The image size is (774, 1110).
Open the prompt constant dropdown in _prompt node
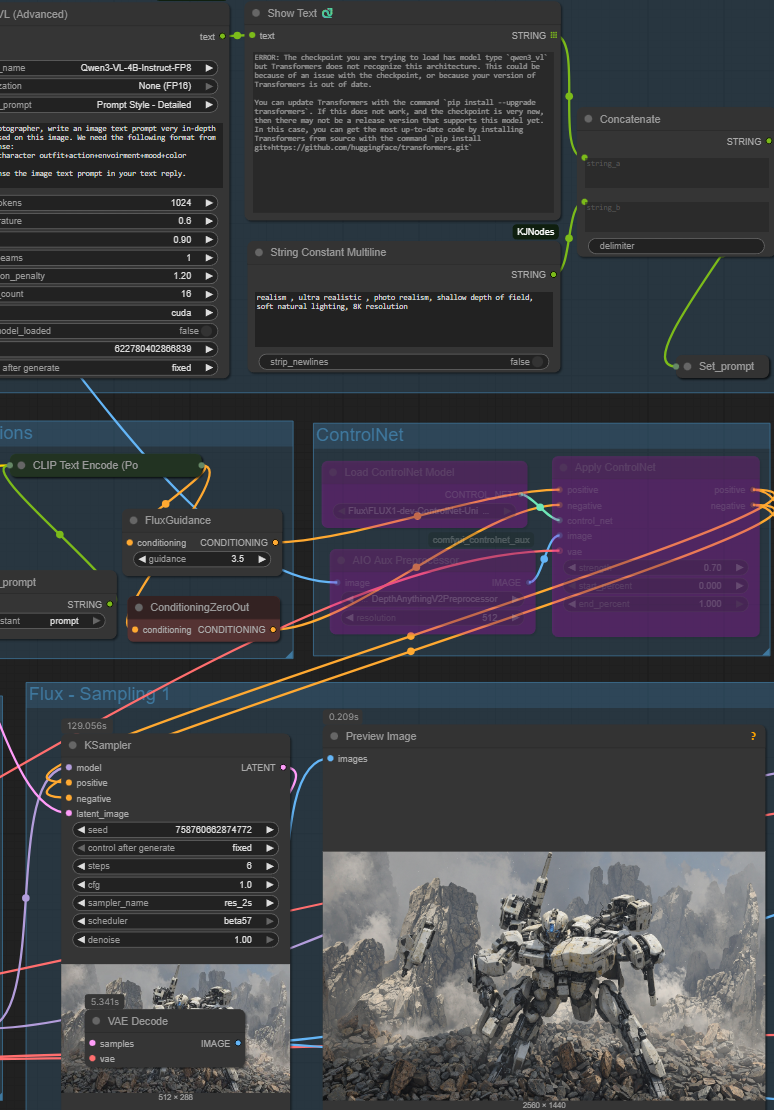coord(52,621)
